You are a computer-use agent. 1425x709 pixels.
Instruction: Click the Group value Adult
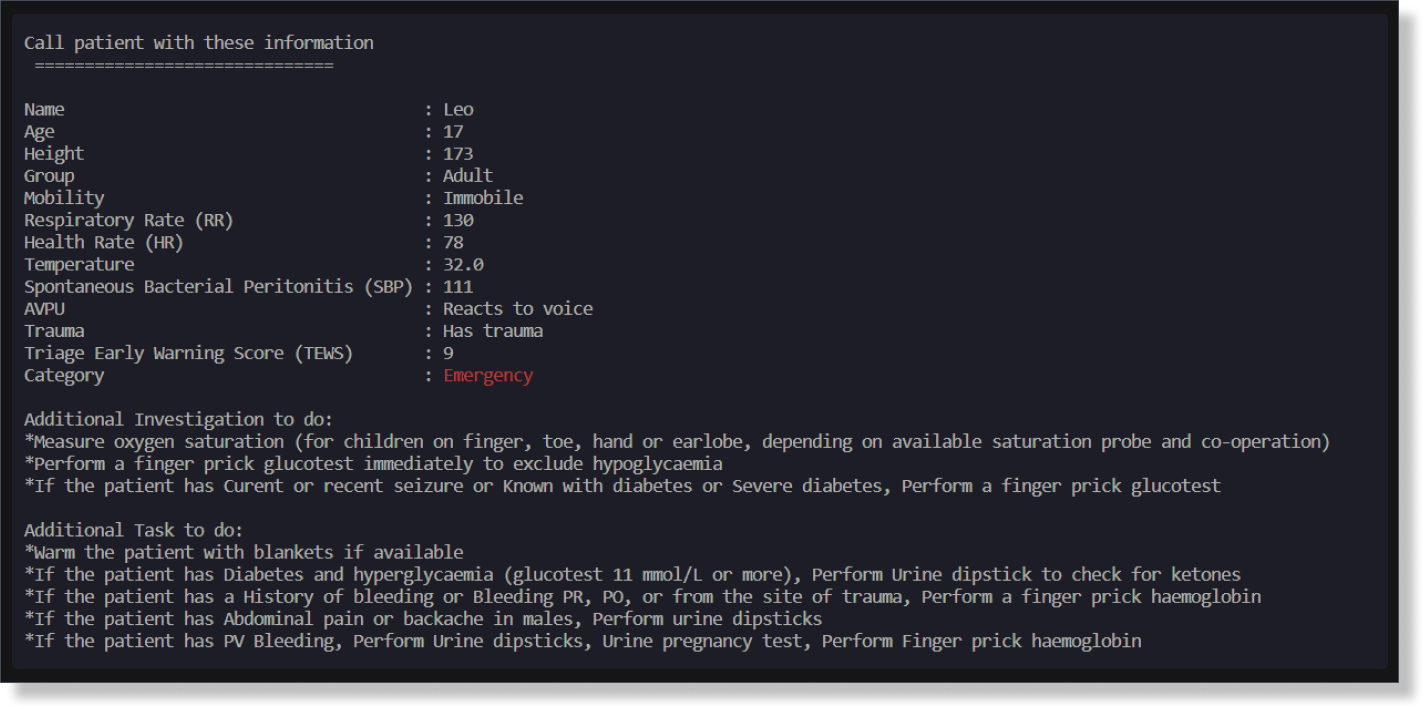pyautogui.click(x=468, y=176)
